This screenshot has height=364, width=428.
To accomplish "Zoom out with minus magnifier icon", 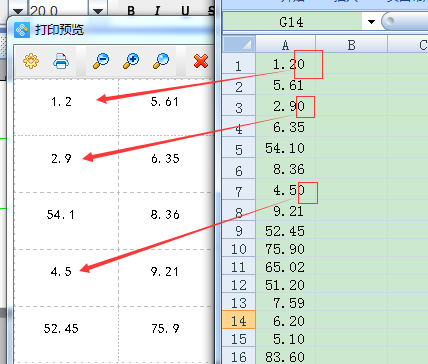I will (x=101, y=61).
